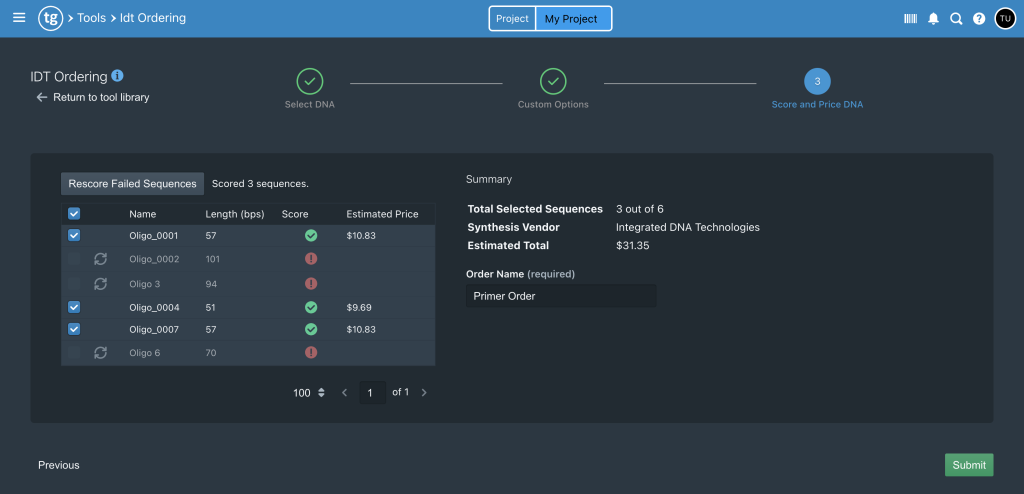The height and width of the screenshot is (494, 1024).
Task: Go to the Select DNA step
Action: tap(310, 81)
